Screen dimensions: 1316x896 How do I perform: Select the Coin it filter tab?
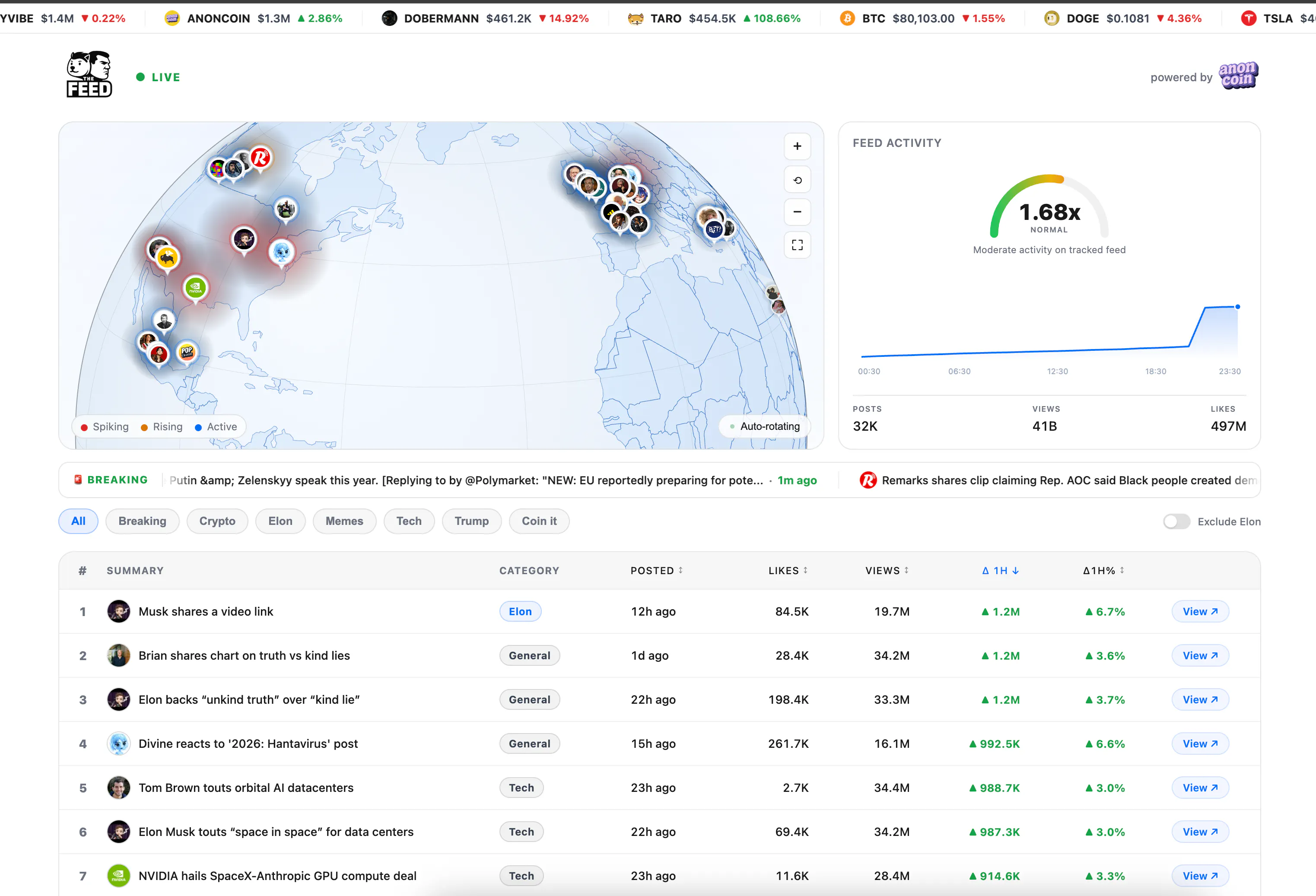[539, 521]
